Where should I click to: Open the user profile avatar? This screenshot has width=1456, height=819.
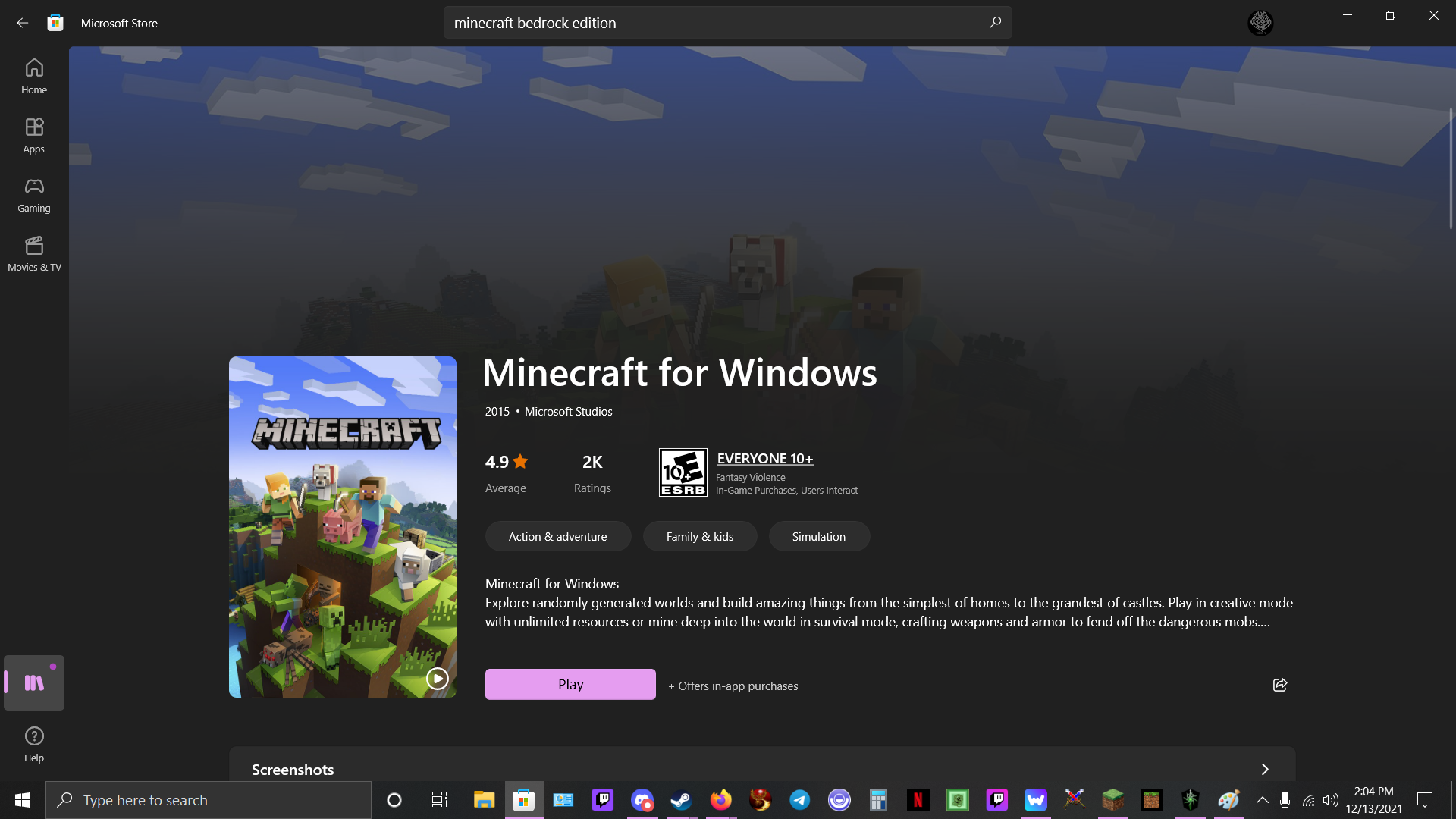tap(1260, 23)
